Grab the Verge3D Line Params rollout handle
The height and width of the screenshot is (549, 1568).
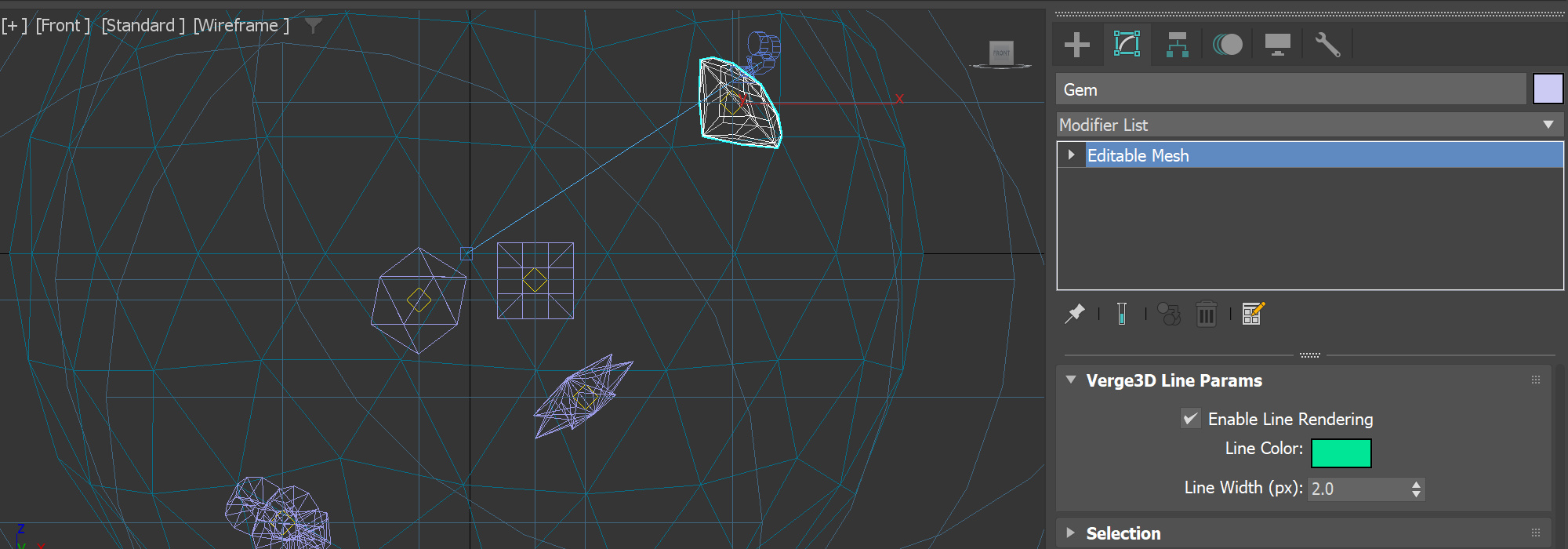[1536, 380]
